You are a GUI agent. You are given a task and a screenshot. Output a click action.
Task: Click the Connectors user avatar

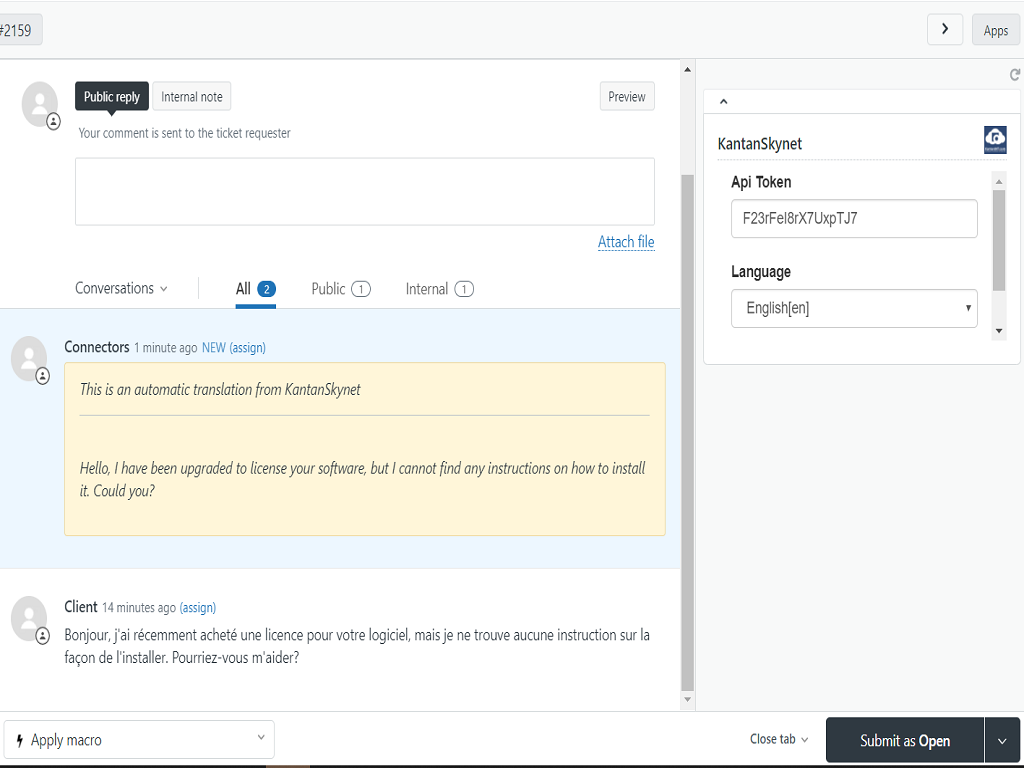29,358
